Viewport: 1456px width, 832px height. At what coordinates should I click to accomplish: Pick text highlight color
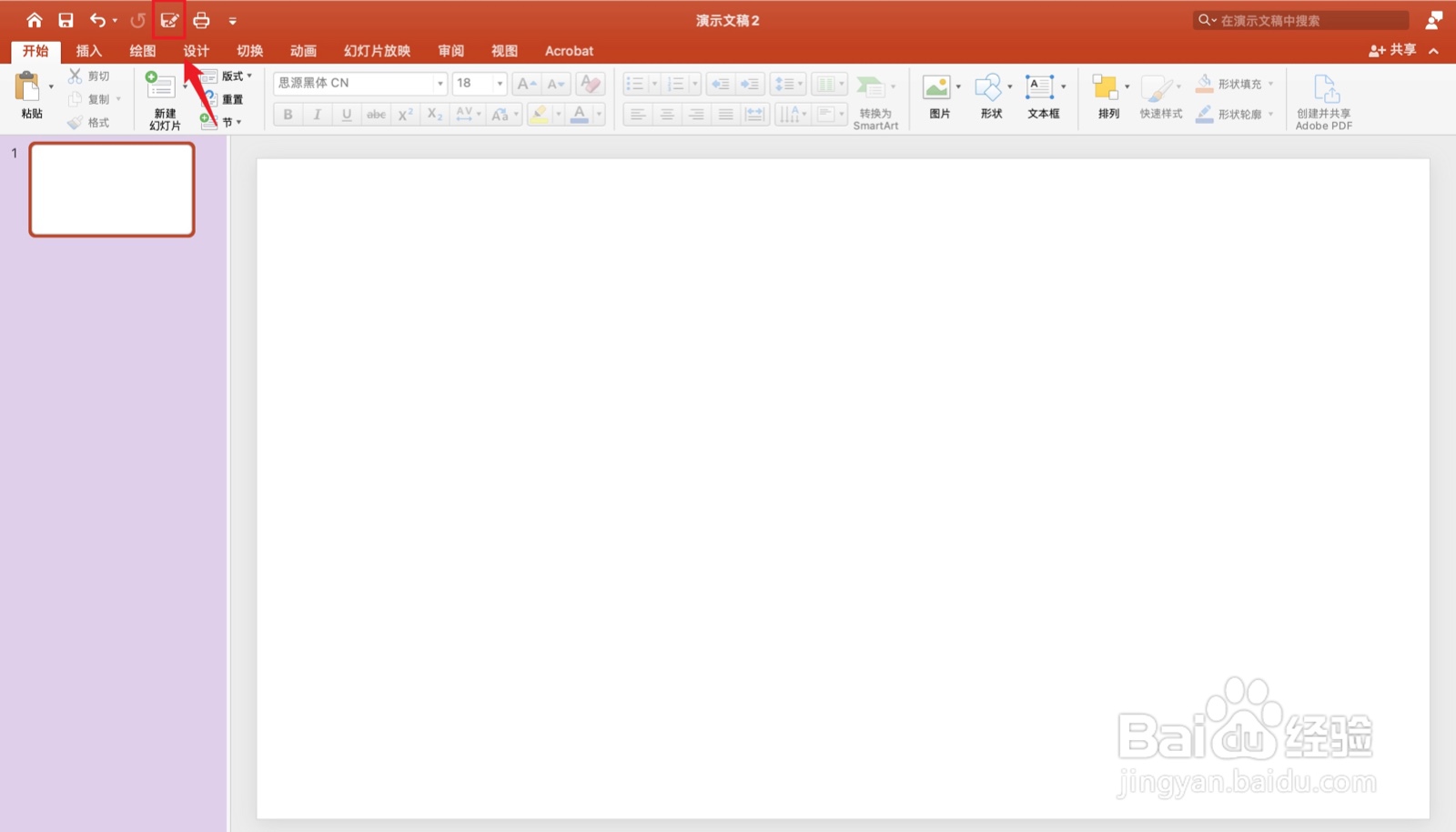click(539, 114)
